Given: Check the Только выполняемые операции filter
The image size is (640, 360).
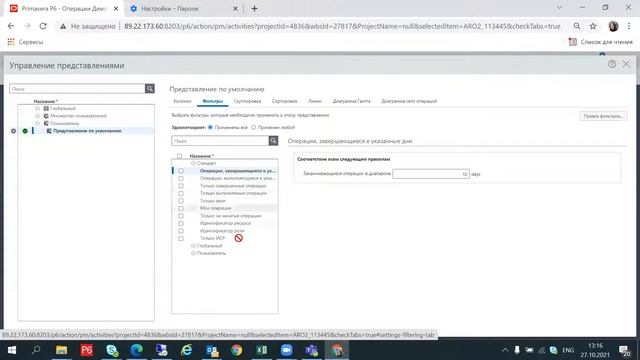Looking at the screenshot, I should coord(181,193).
